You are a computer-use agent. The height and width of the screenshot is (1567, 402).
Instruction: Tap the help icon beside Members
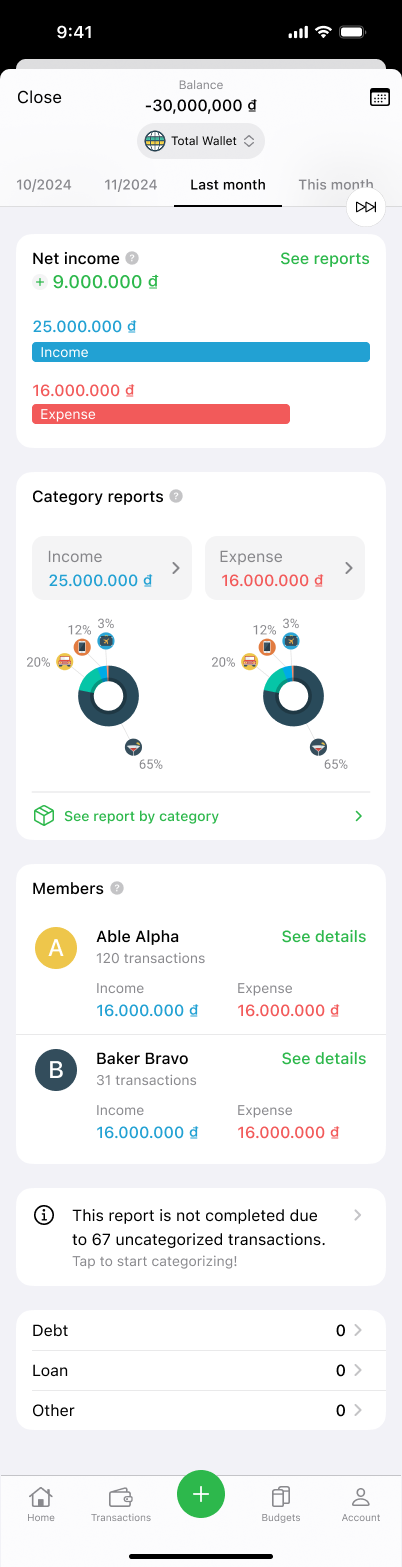point(117,888)
